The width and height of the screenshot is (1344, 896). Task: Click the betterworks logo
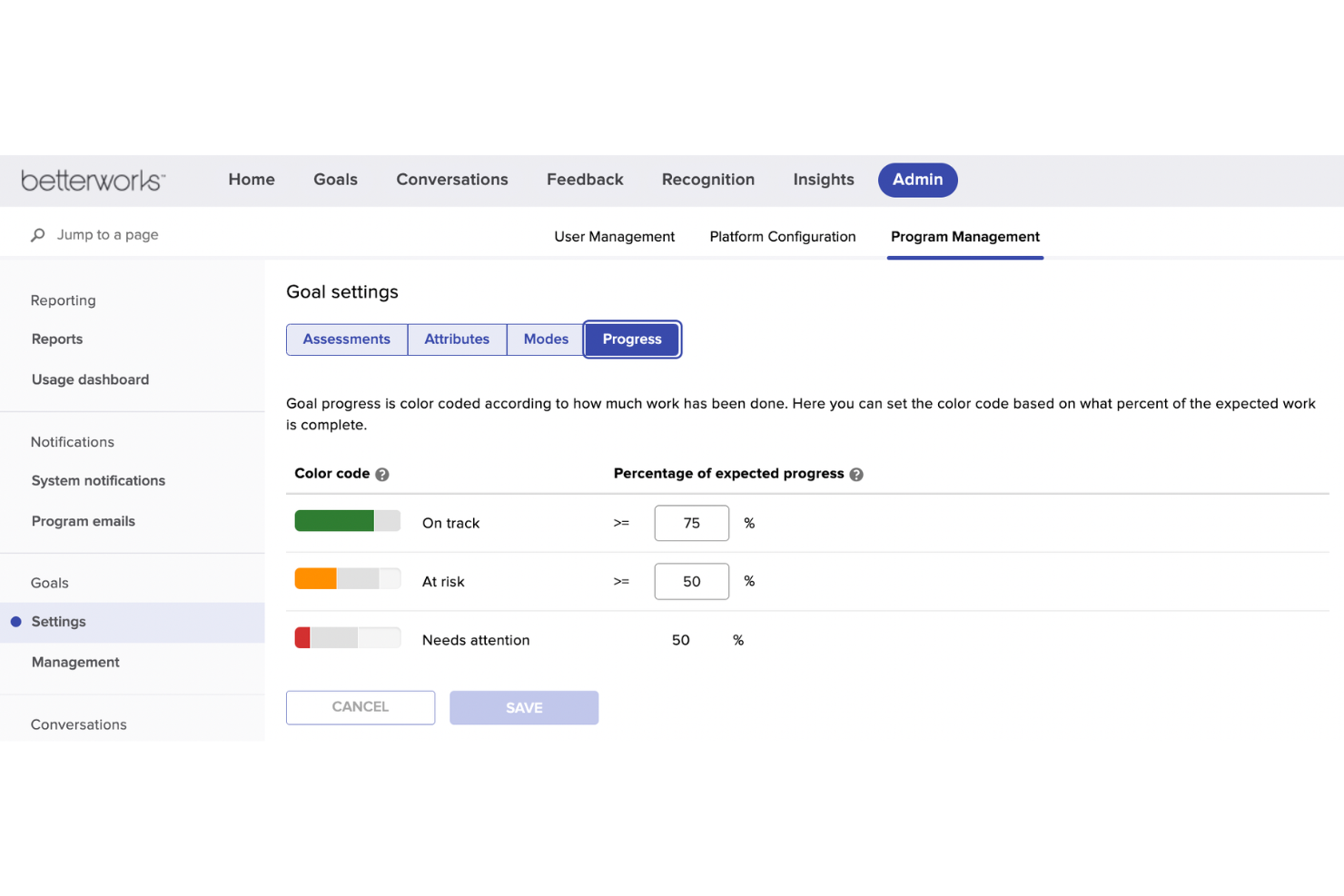coord(93,180)
